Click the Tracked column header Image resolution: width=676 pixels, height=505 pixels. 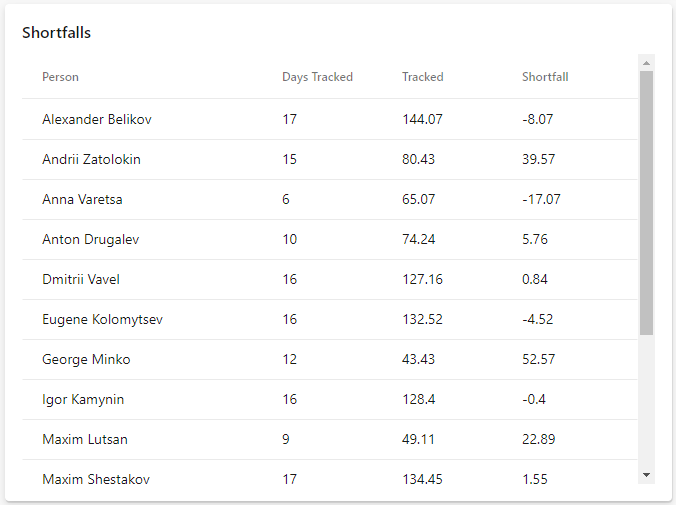tap(422, 77)
